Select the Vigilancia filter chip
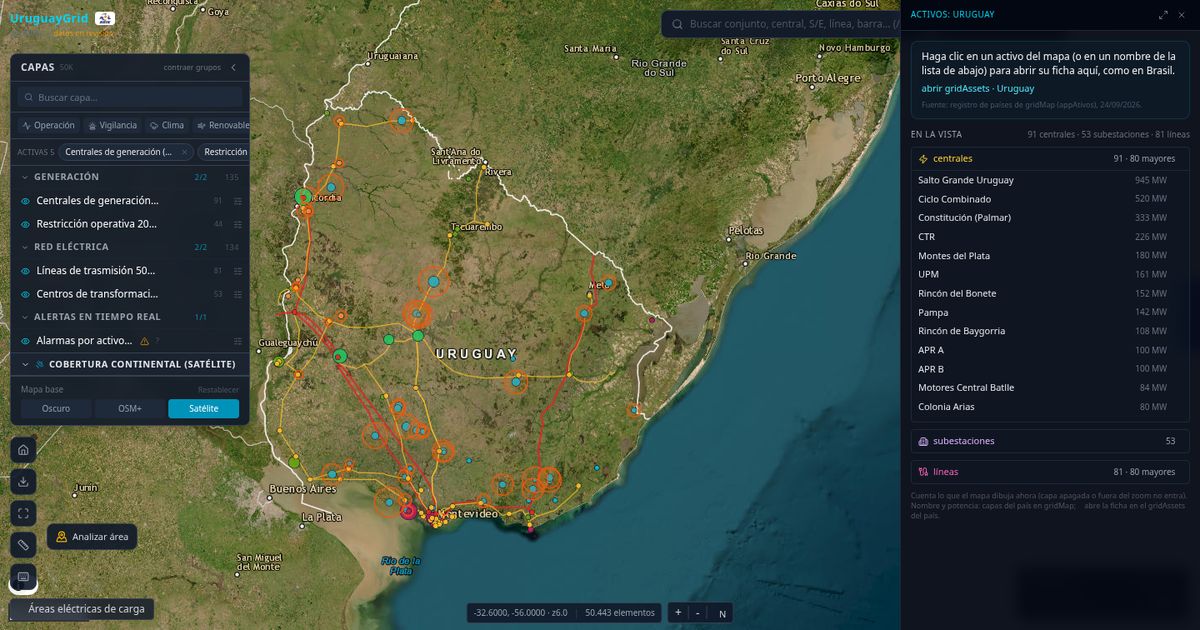 [112, 125]
